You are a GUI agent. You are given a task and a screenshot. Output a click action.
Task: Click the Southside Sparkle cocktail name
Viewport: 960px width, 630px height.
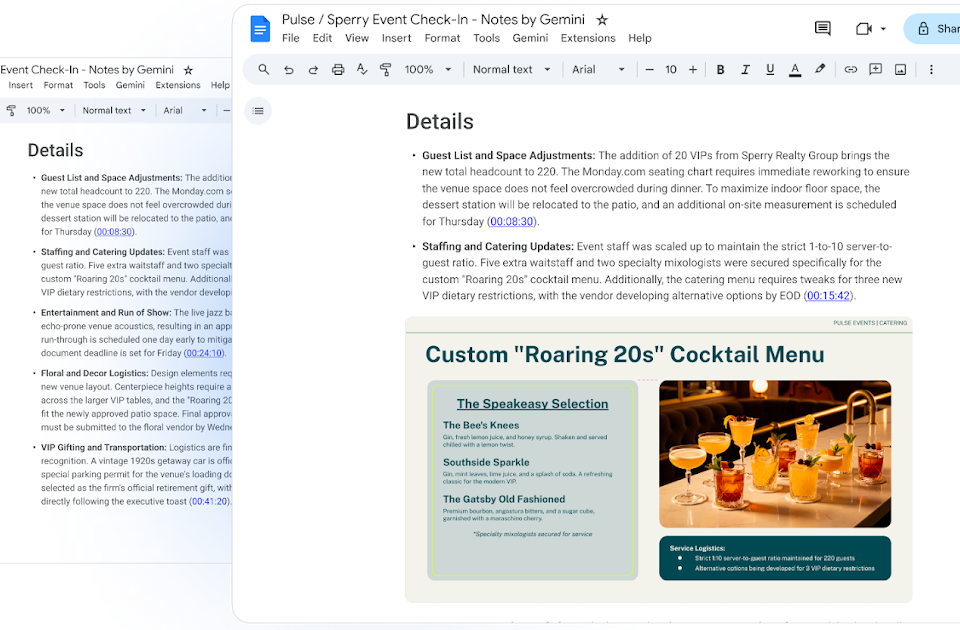(486, 462)
